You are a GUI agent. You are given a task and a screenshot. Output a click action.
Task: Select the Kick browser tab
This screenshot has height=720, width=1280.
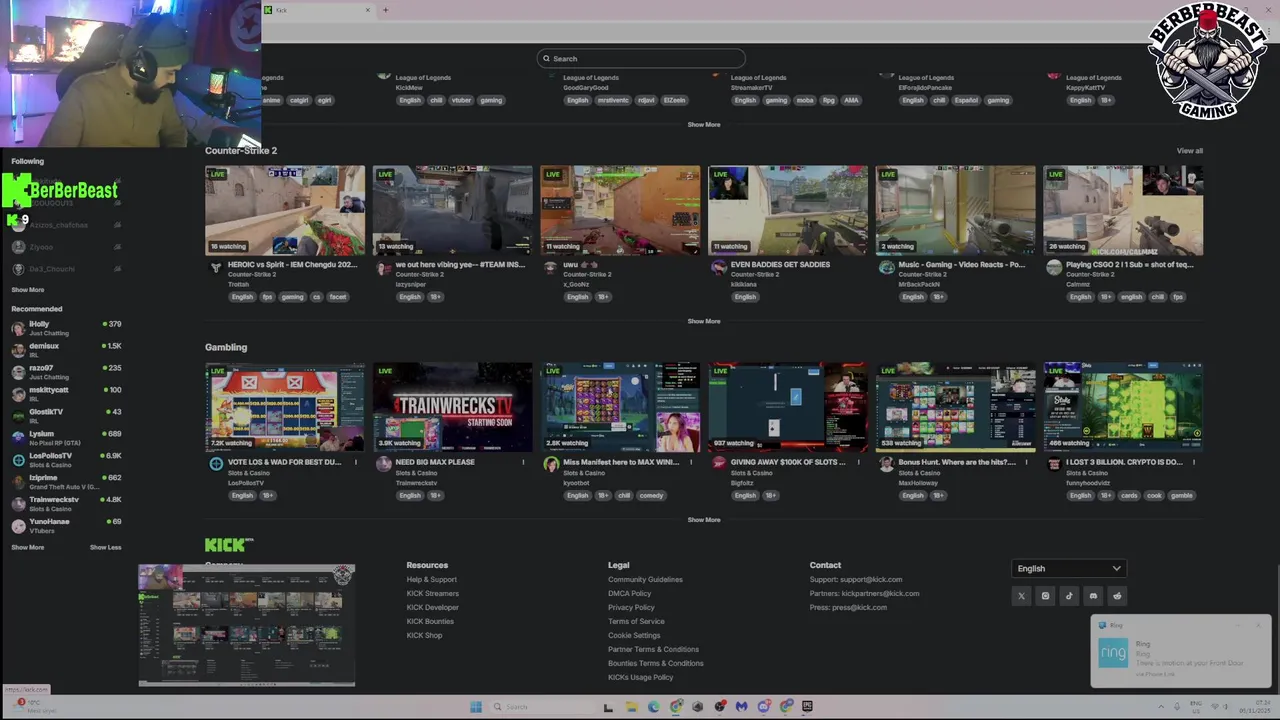point(318,10)
